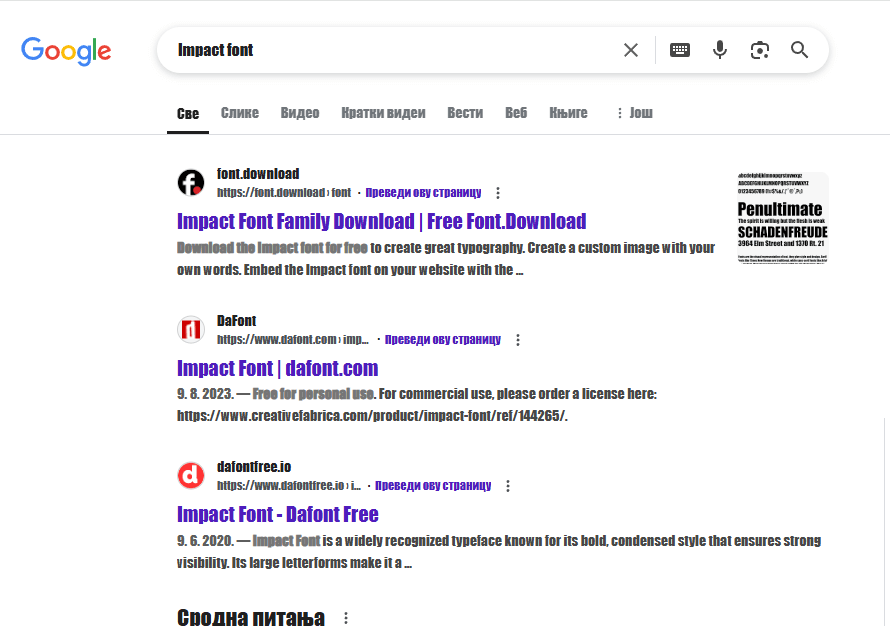Translate the font.download result page
The width and height of the screenshot is (890, 626).
click(423, 192)
